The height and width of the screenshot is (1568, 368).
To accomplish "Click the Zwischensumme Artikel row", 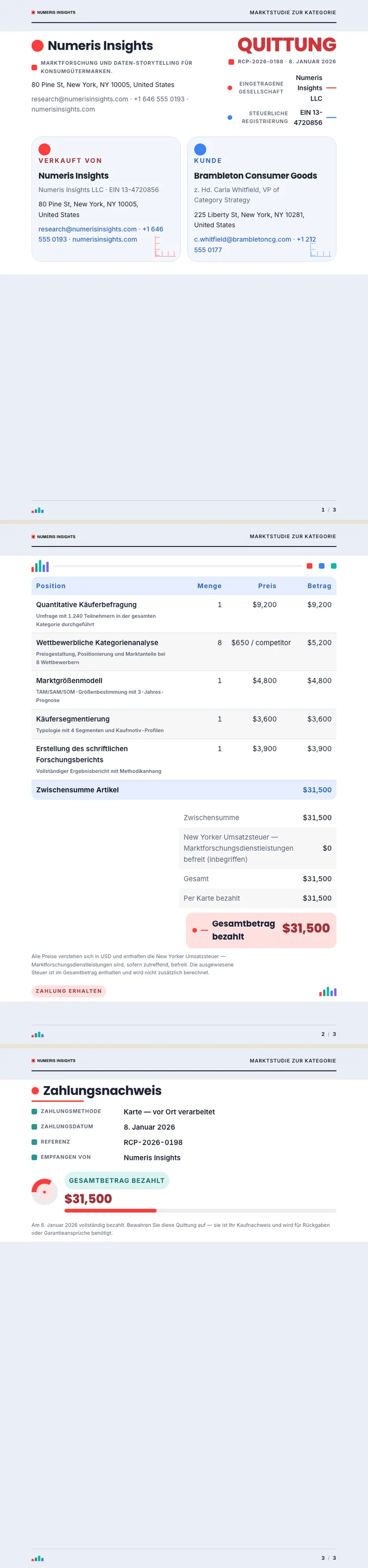I will click(x=184, y=789).
